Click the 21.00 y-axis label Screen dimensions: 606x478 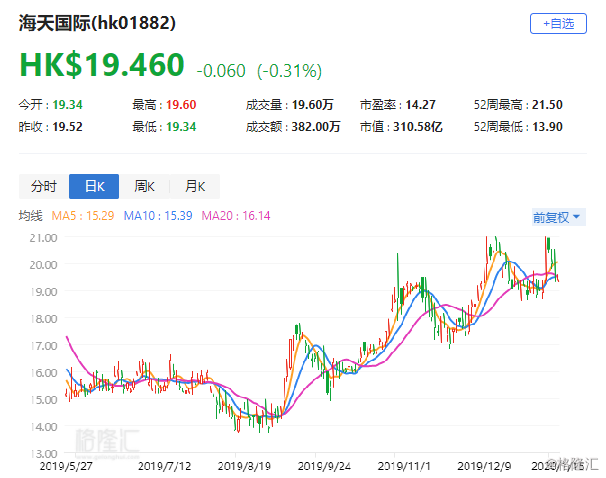coord(43,238)
